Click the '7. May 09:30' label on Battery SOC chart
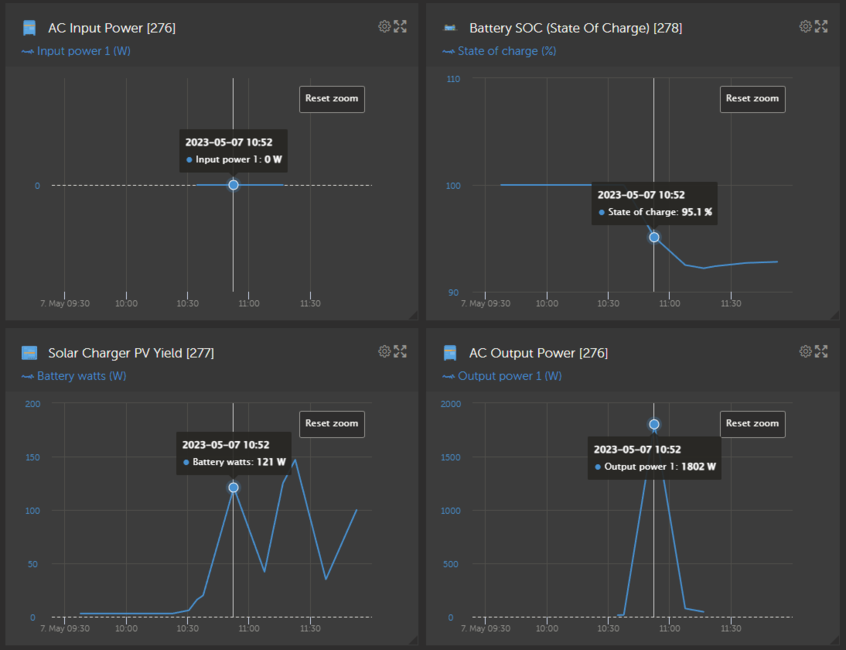The image size is (846, 650). click(486, 304)
